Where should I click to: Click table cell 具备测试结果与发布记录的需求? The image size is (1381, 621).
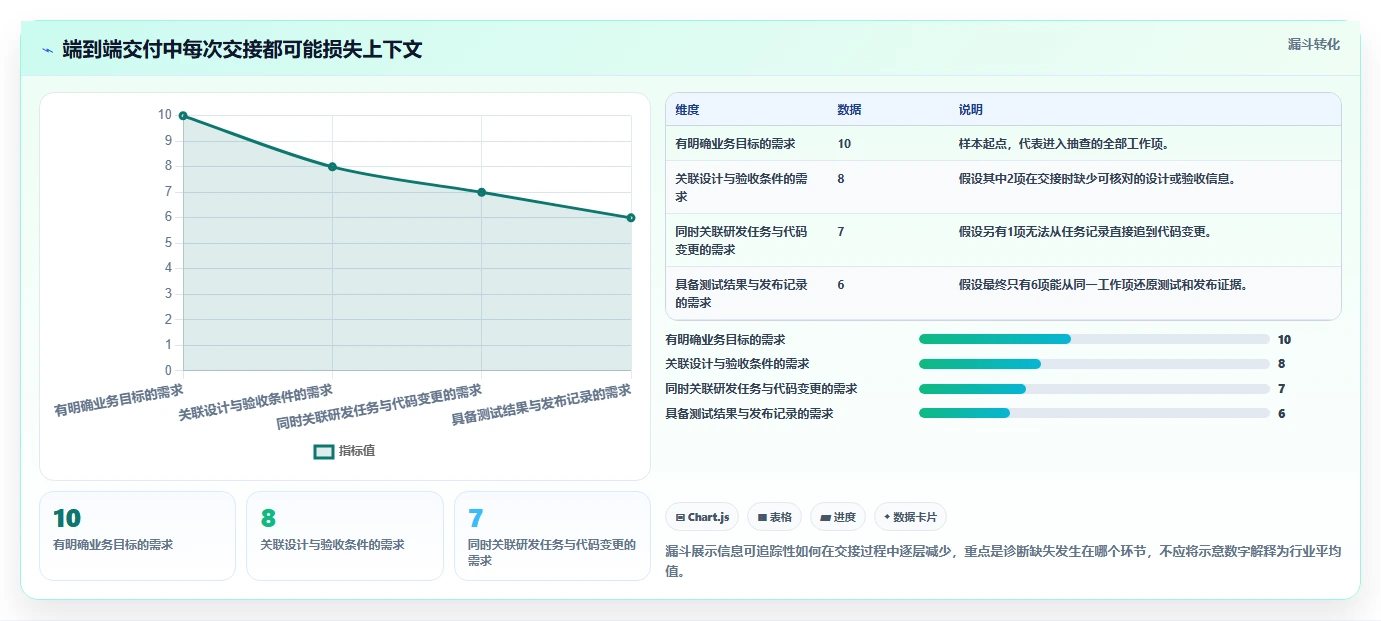coord(742,293)
